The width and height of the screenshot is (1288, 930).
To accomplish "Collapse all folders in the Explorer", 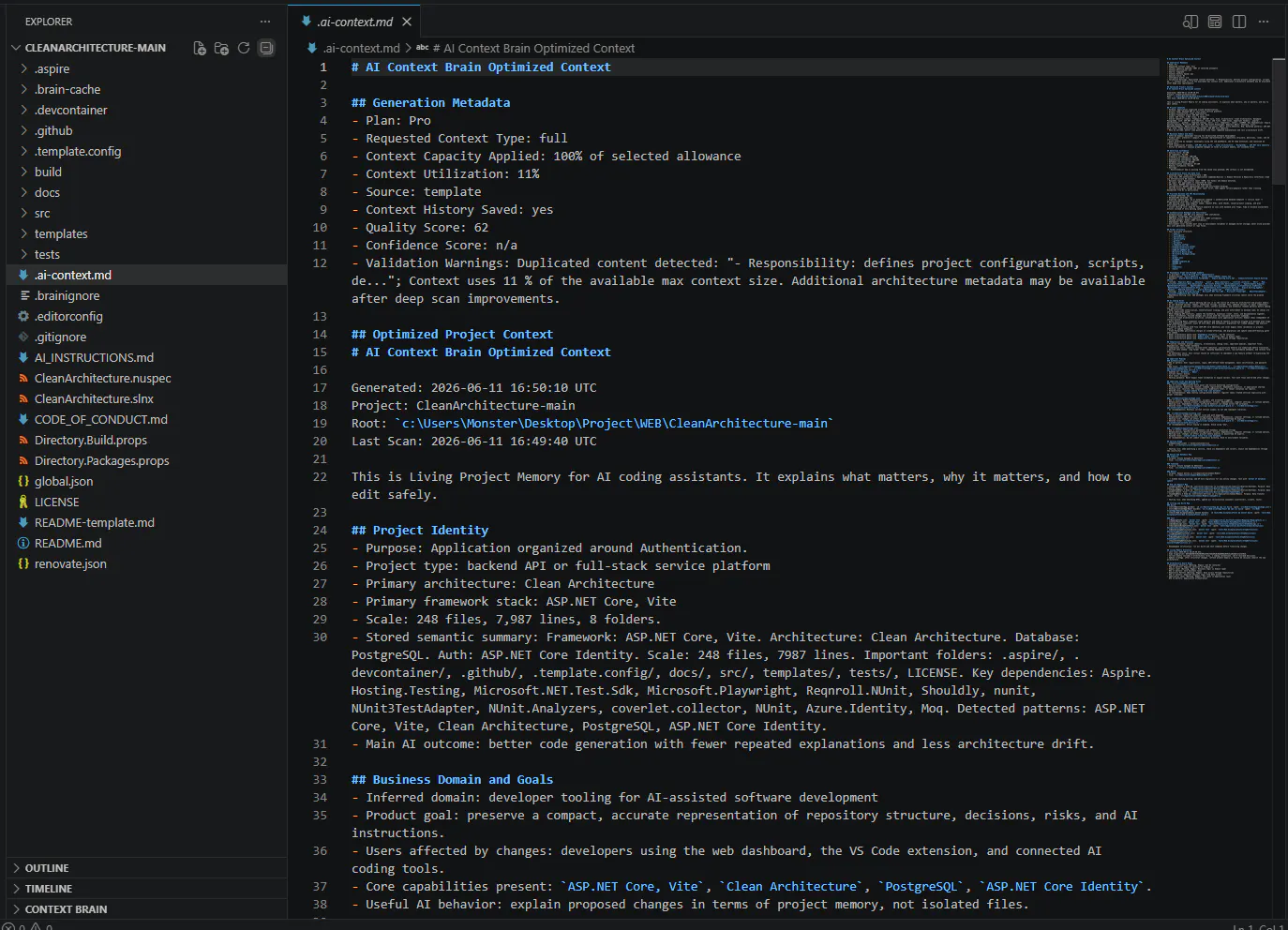I will 266,48.
